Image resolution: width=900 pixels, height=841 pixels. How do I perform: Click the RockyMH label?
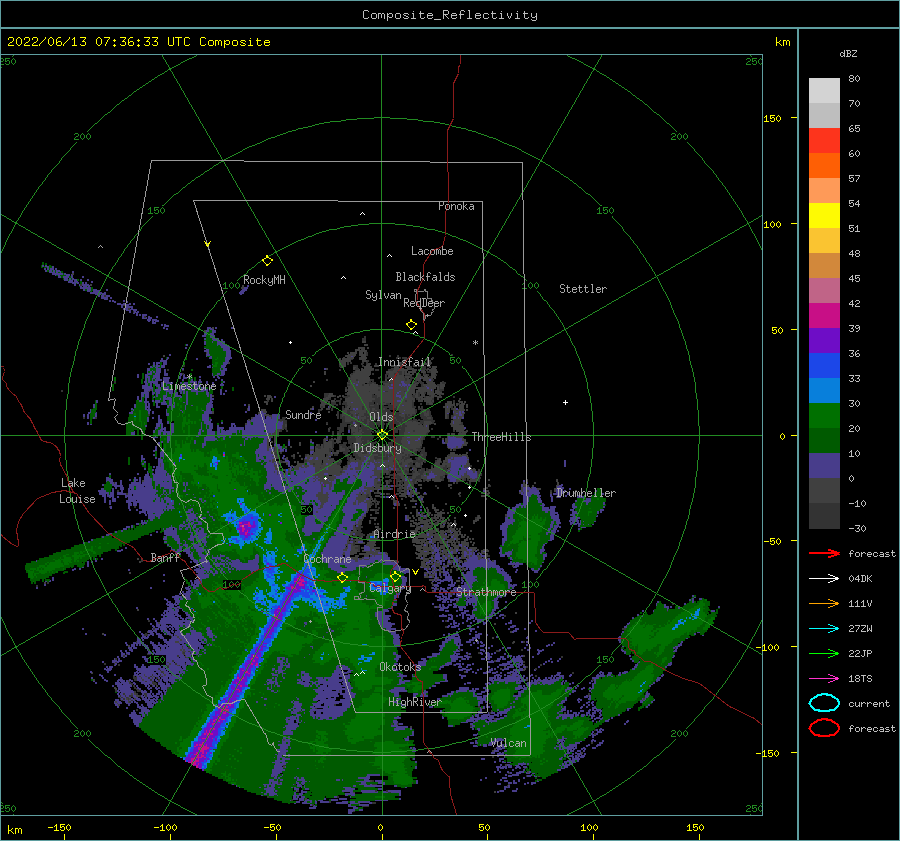coord(264,280)
